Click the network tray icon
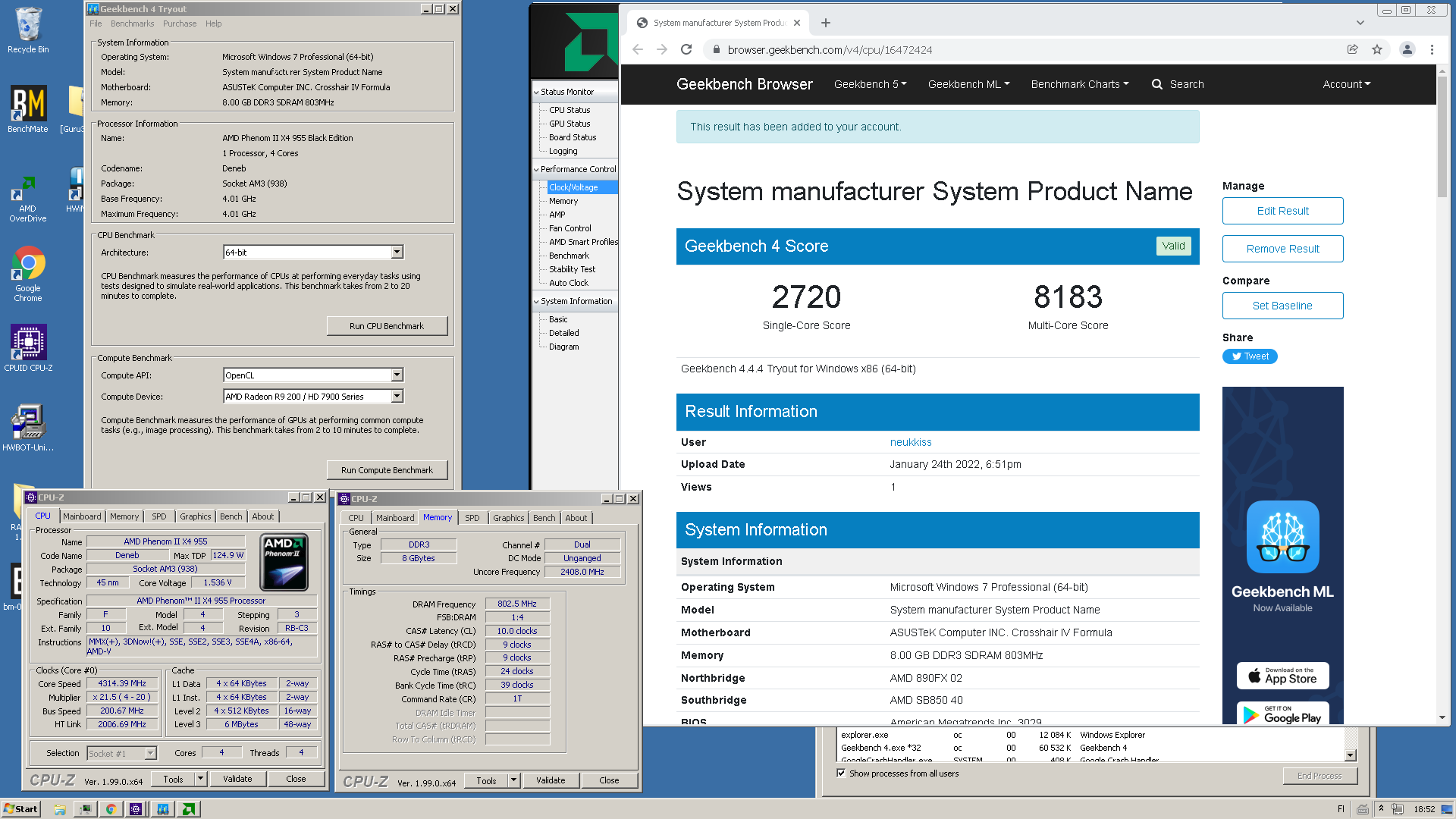 (1398, 809)
